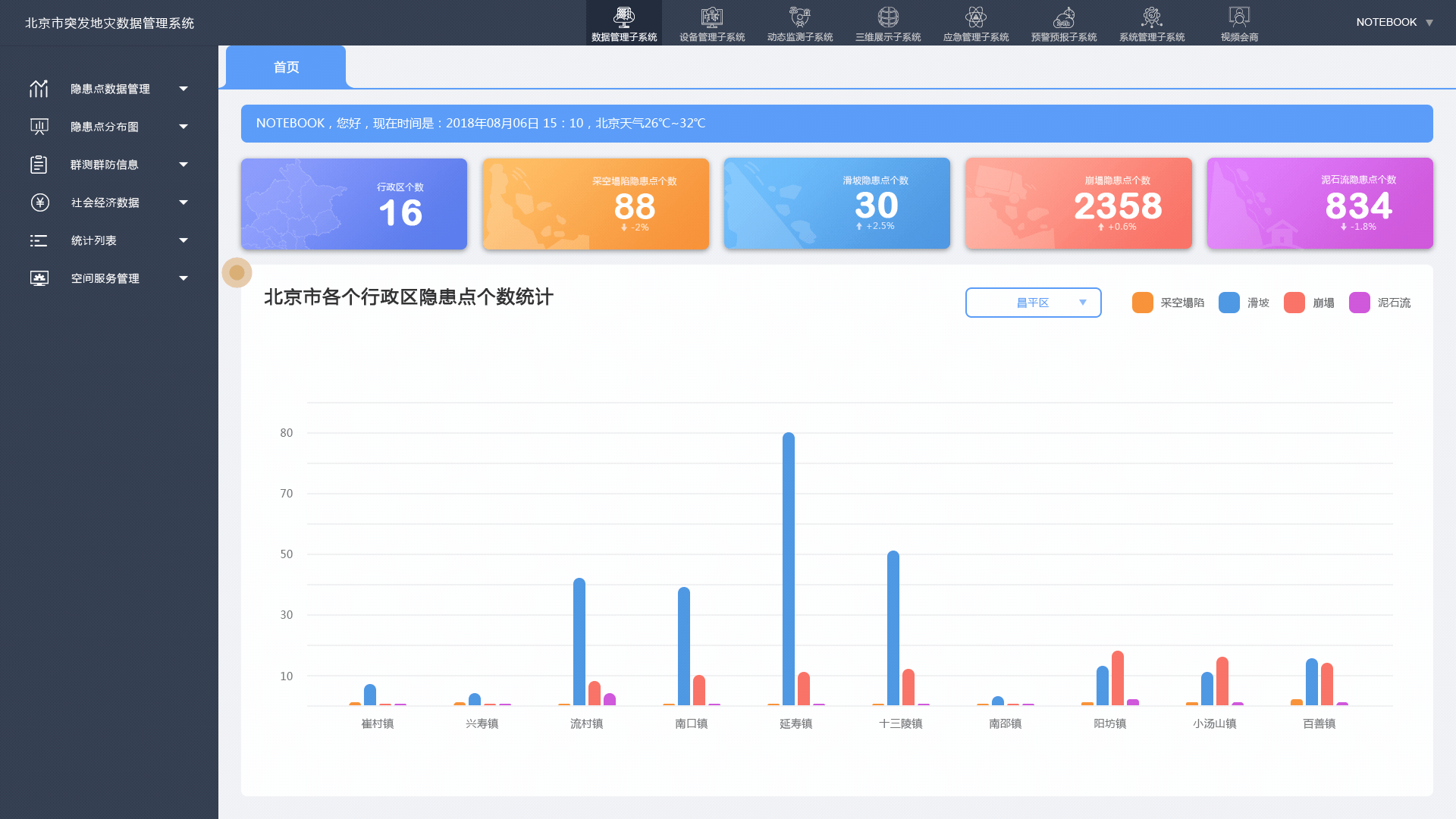Switch to the 首页 tab
Image resolution: width=1456 pixels, height=819 pixels.
(285, 67)
